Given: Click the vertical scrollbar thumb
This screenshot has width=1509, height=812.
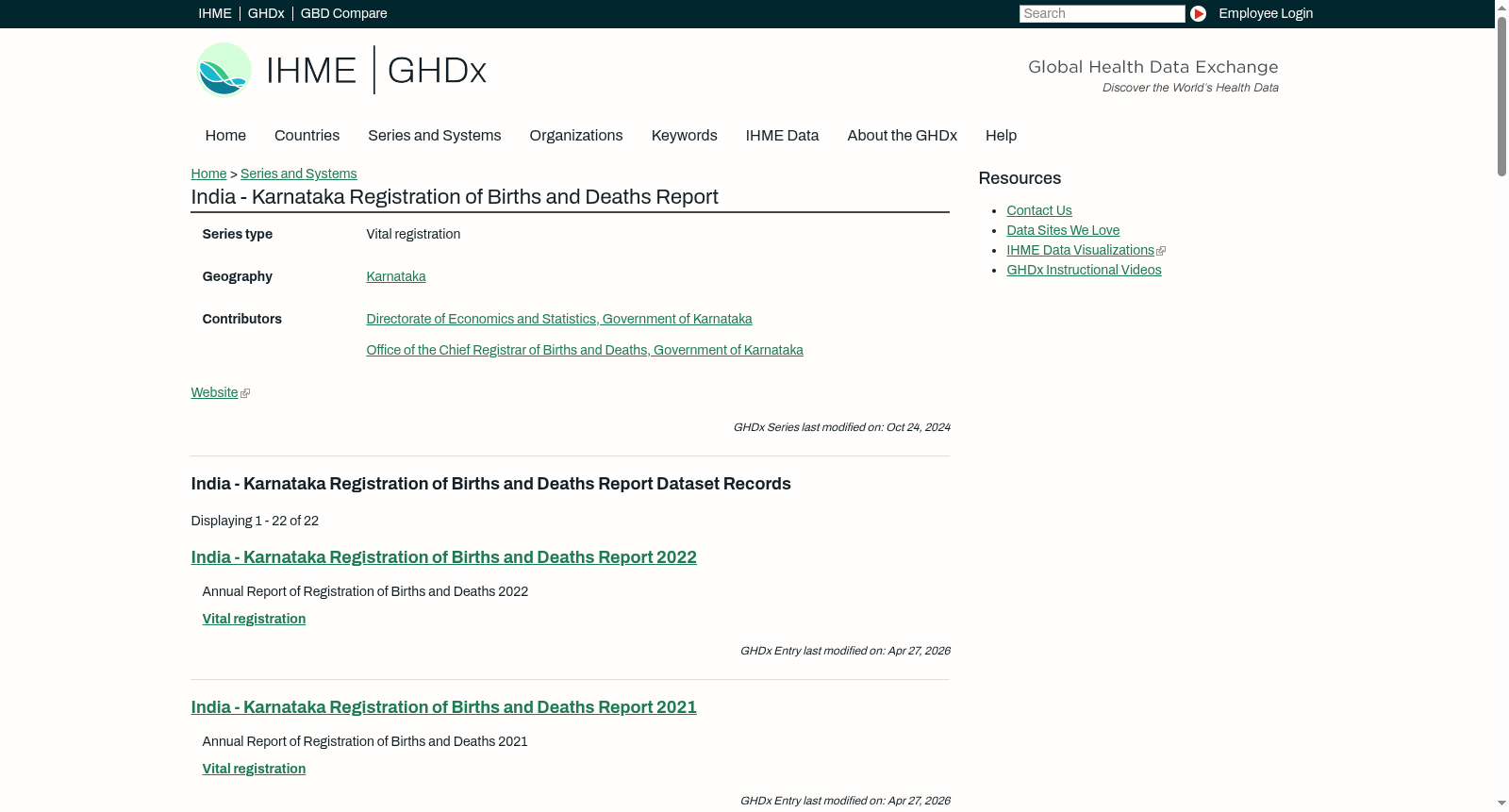Looking at the screenshot, I should (x=1501, y=94).
